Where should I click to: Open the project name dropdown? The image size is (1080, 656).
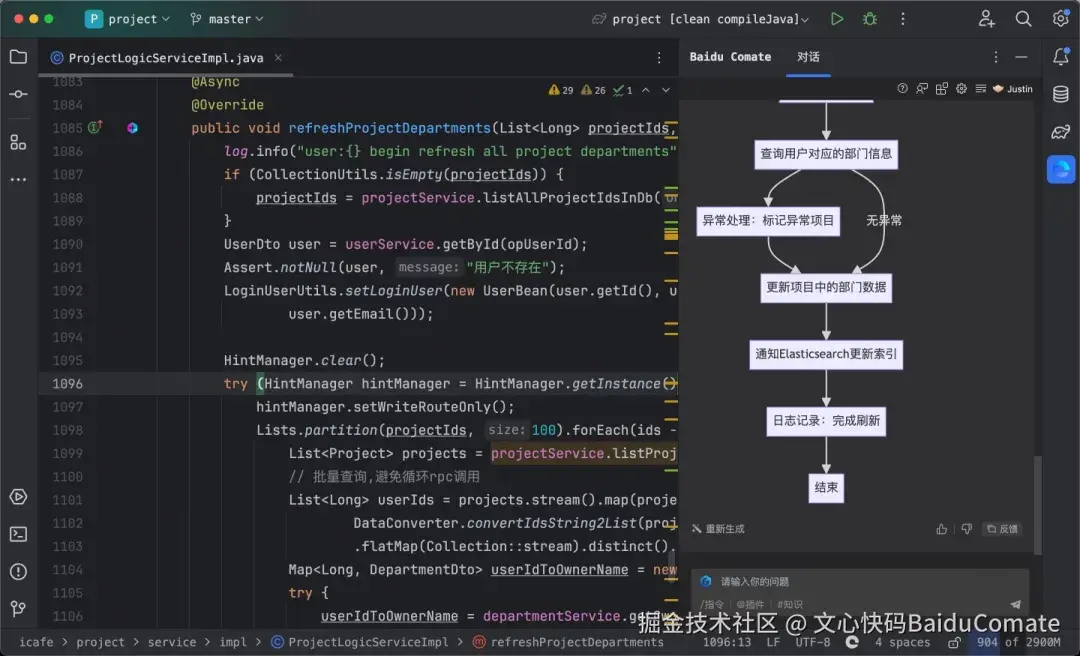point(128,19)
